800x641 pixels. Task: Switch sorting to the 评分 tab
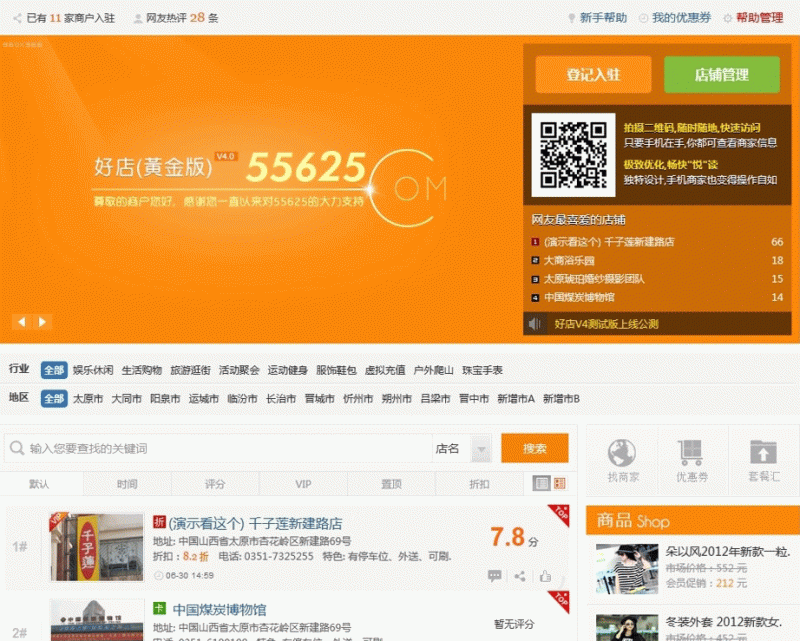[216, 484]
